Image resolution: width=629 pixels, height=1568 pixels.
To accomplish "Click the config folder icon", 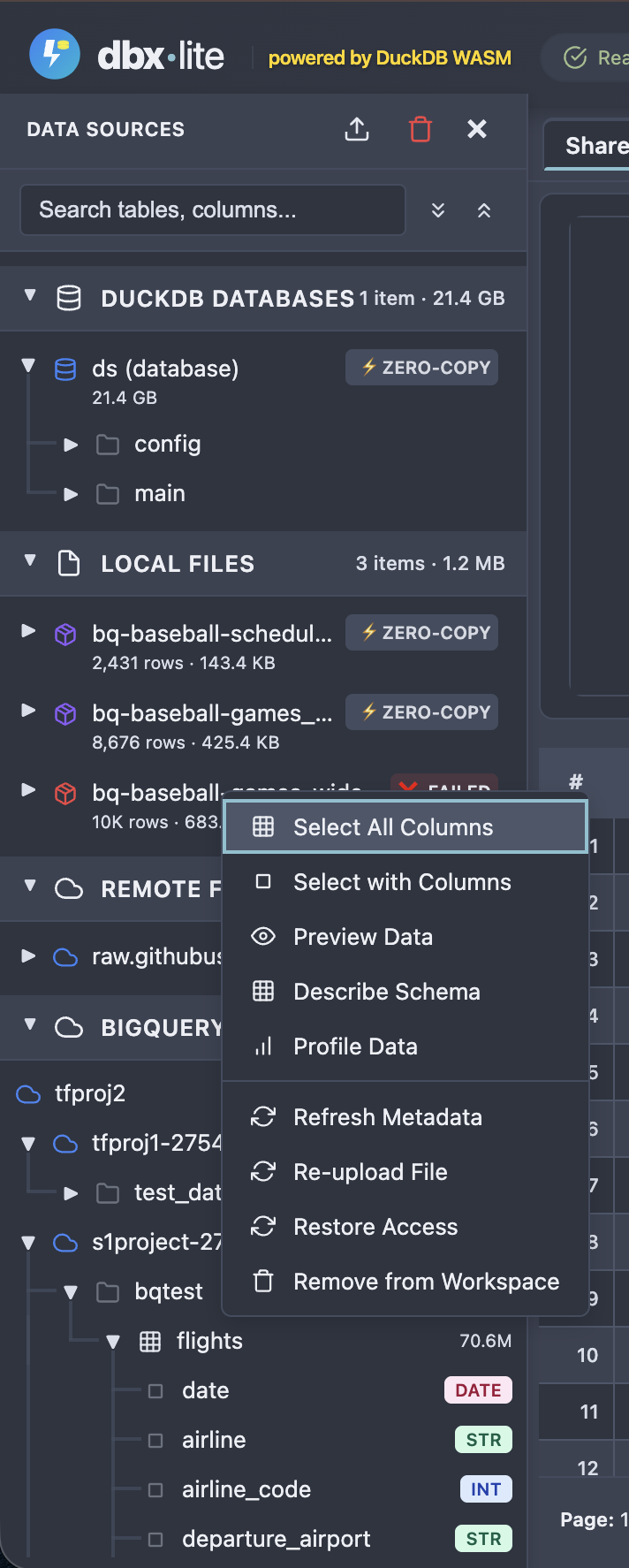I will click(x=108, y=444).
